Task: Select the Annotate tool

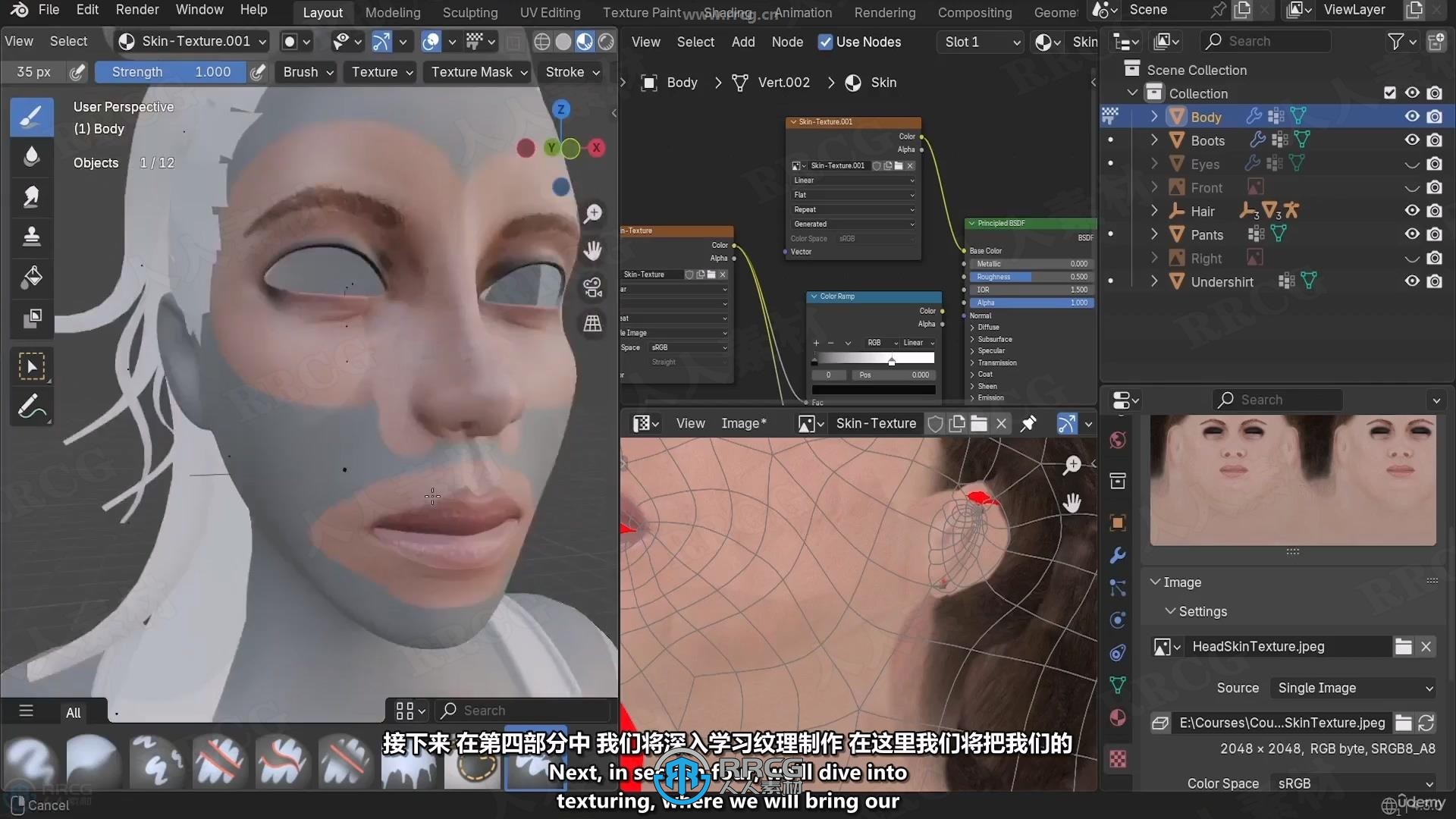Action: 31,407
